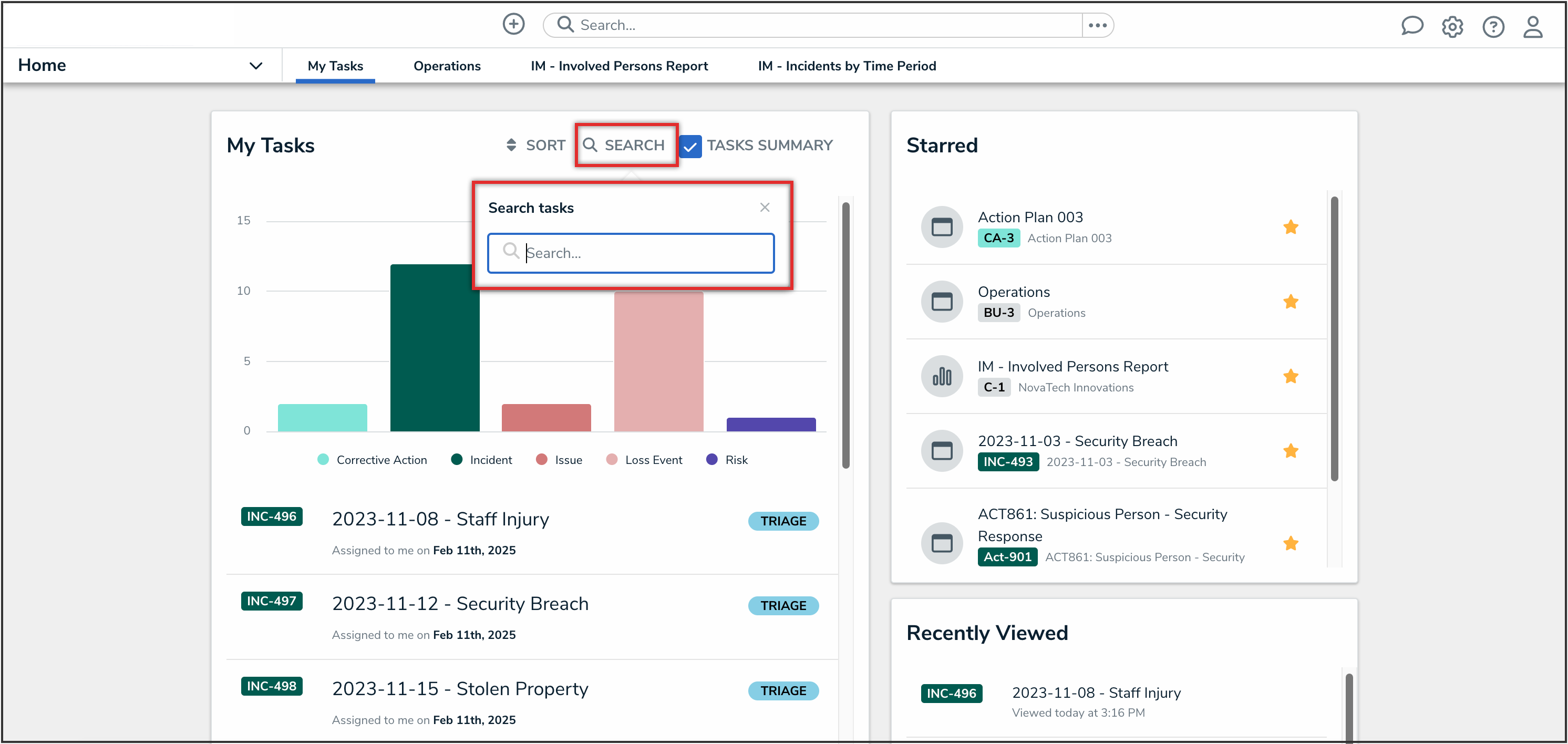The width and height of the screenshot is (1568, 744).
Task: Open the three-dots search options menu
Action: 1098,25
